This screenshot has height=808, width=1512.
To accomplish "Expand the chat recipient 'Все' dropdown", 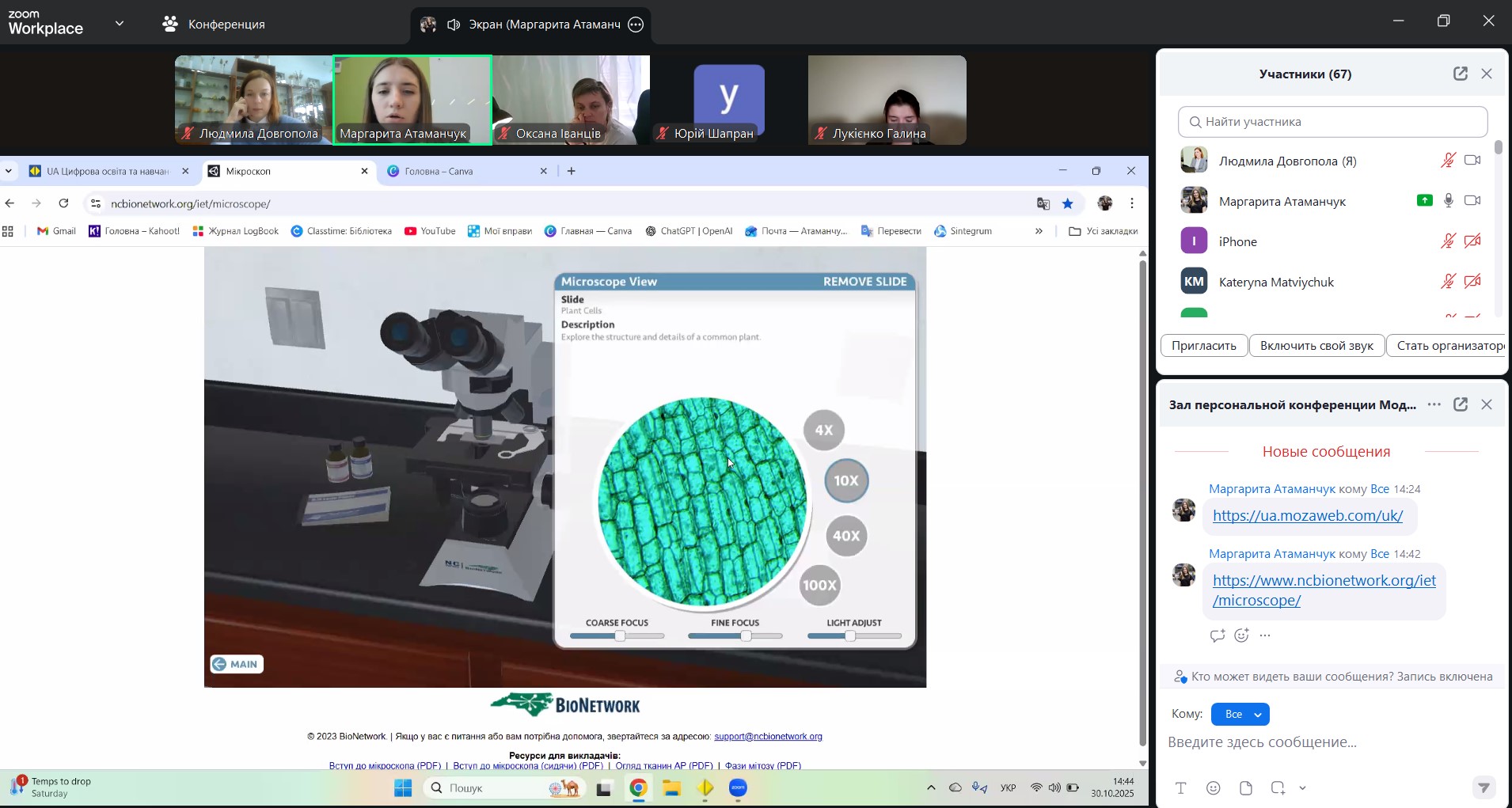I will pos(1240,714).
